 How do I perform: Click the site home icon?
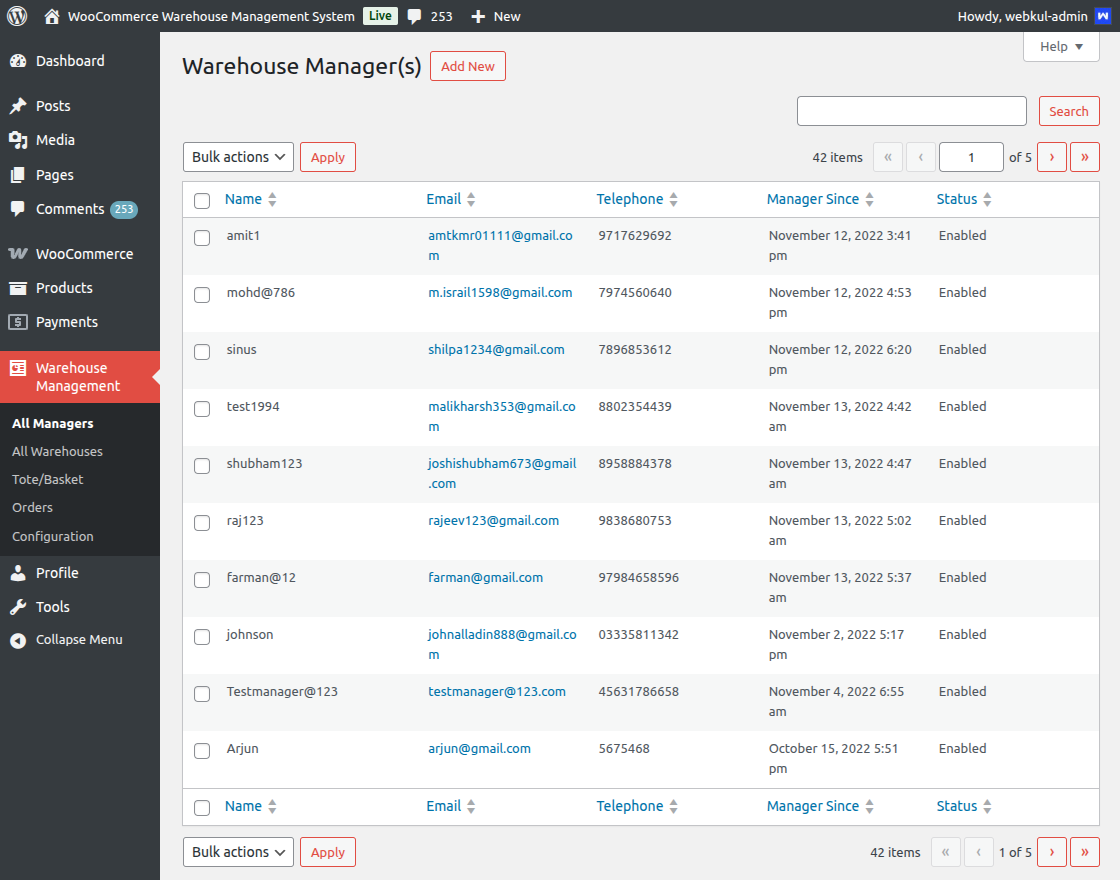tap(51, 16)
